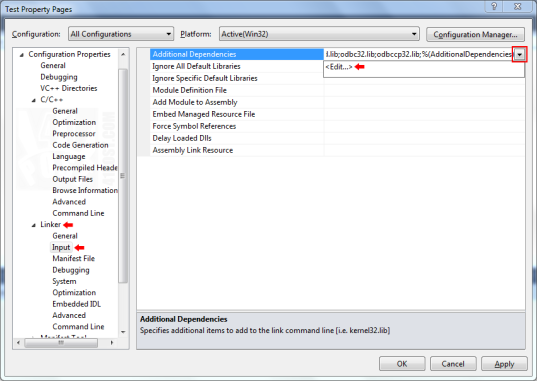Screen dimensions: 537x381
Task: Open Embedded IDL page
Action: tap(76, 304)
